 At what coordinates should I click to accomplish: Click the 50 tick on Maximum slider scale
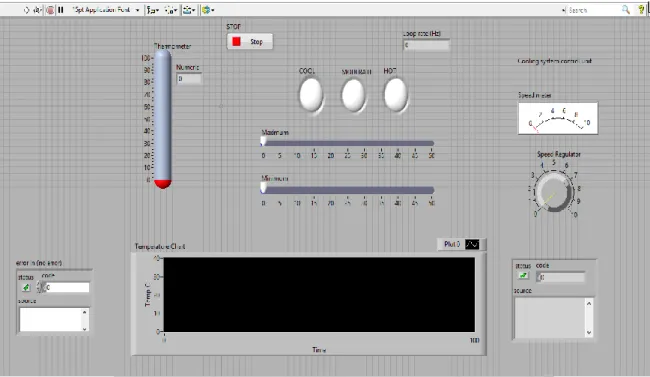pyautogui.click(x=432, y=156)
